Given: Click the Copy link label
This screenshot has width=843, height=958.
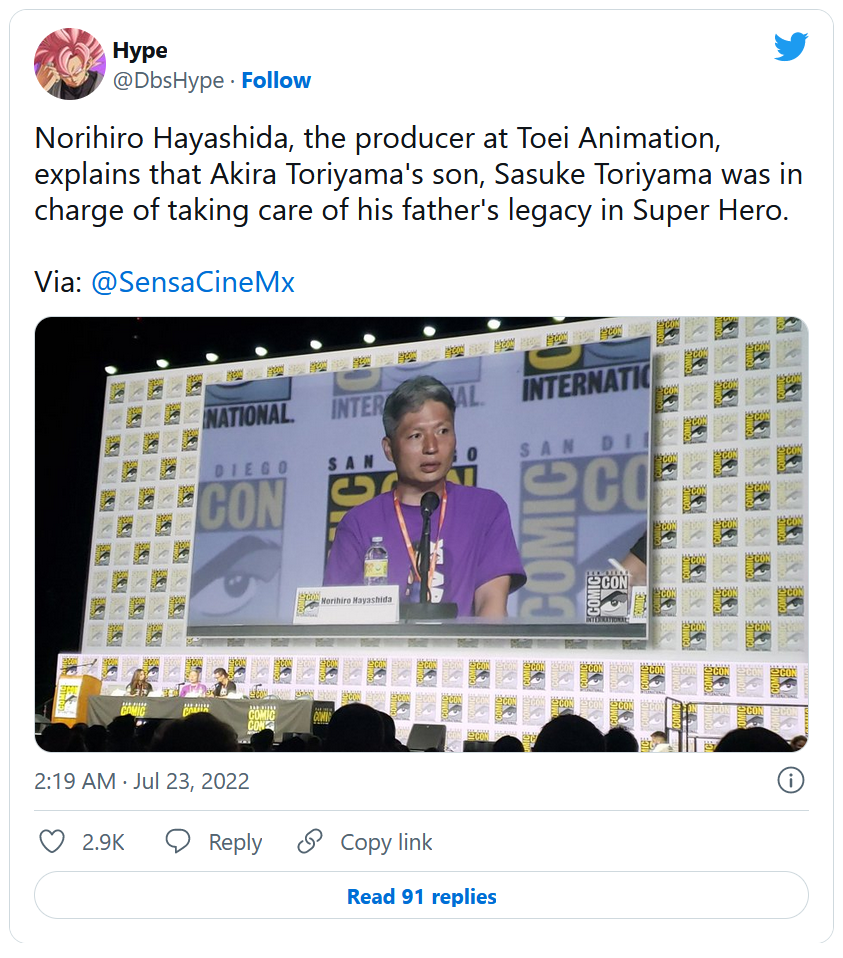Looking at the screenshot, I should (386, 842).
